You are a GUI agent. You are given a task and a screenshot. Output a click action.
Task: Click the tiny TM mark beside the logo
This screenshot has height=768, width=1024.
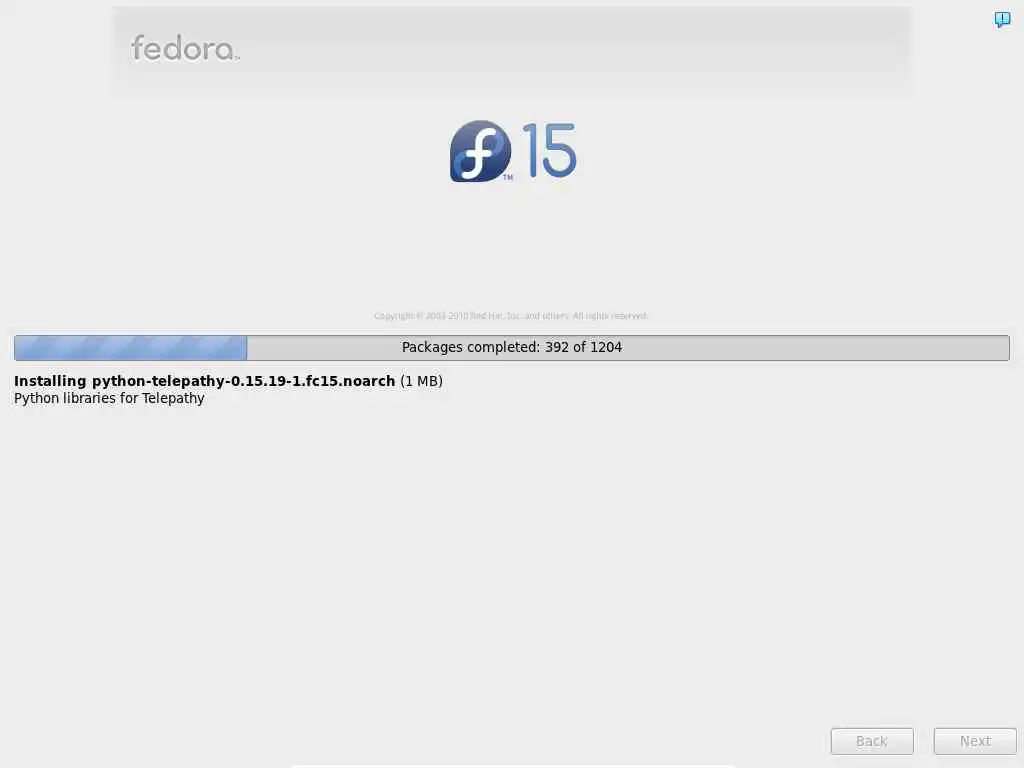click(507, 177)
